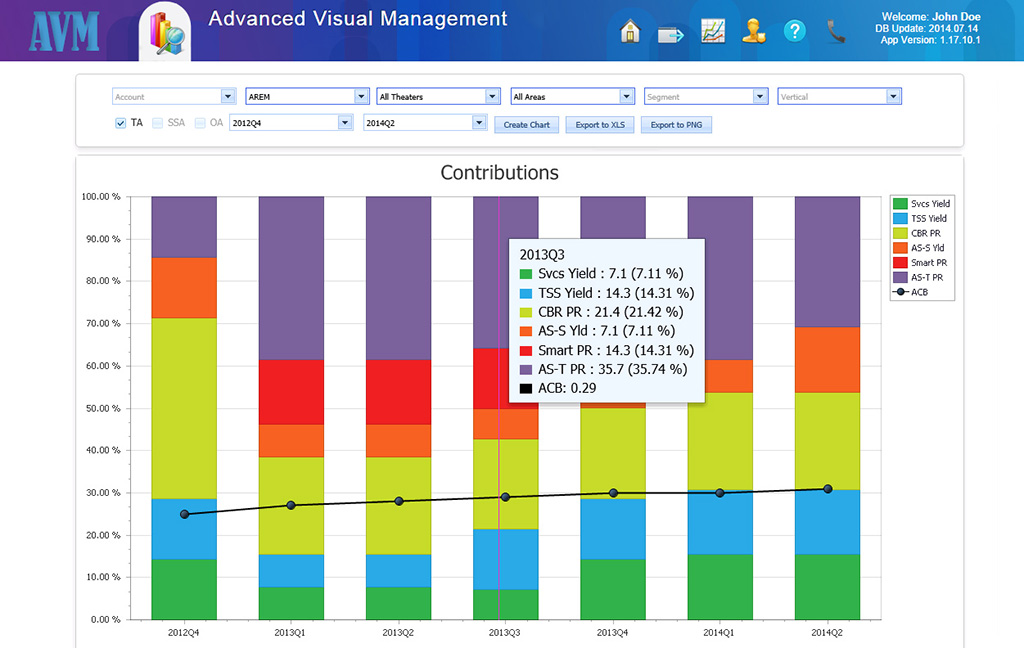1024x648 pixels.
Task: Open the All Theaters dropdown
Action: pos(492,97)
